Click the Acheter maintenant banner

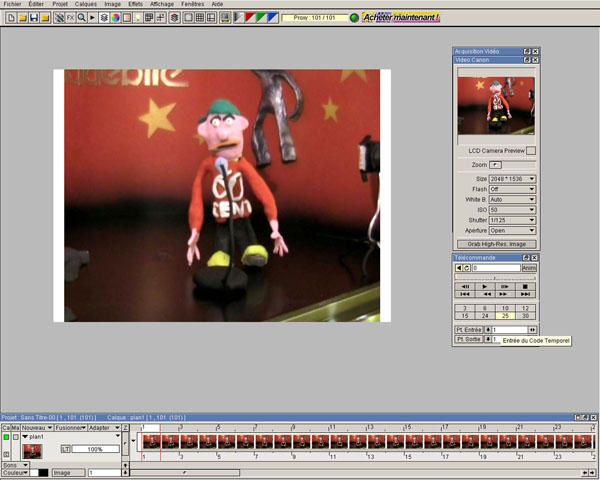pos(401,18)
